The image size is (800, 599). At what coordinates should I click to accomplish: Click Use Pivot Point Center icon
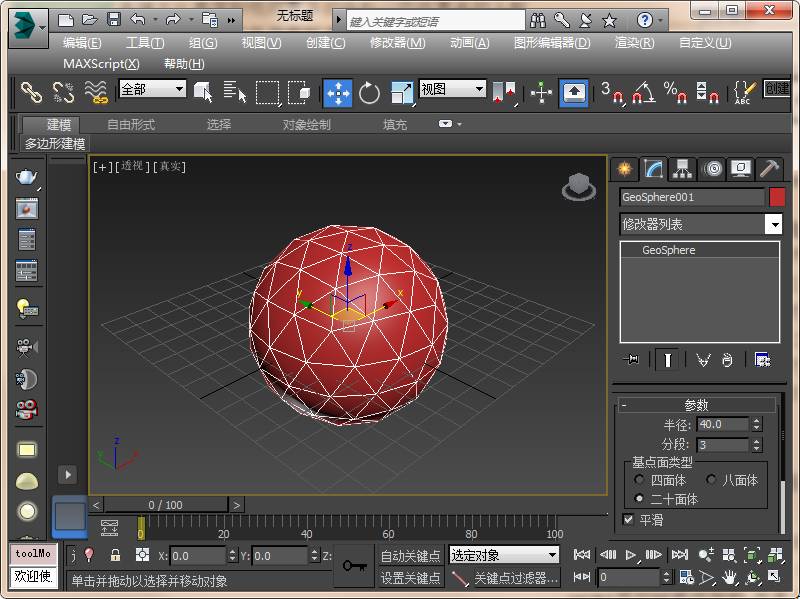505,92
